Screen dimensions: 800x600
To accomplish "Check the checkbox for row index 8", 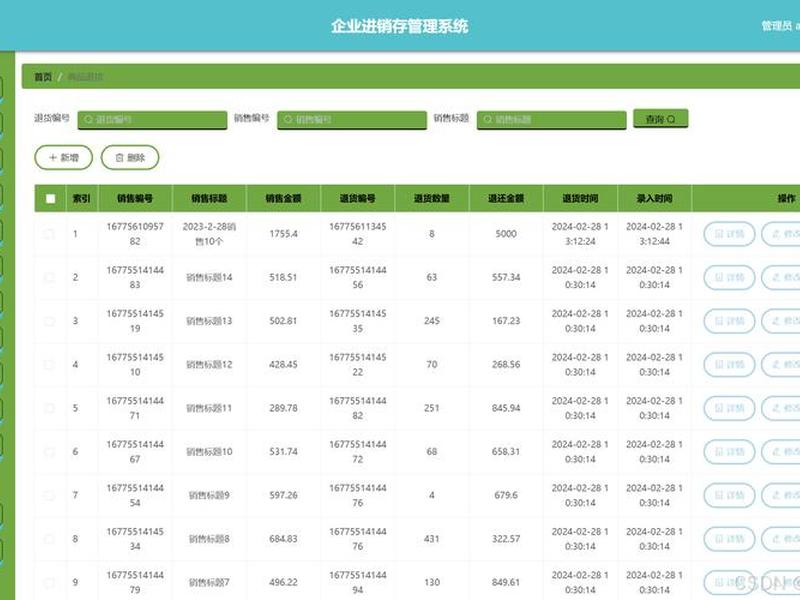I will (x=49, y=539).
